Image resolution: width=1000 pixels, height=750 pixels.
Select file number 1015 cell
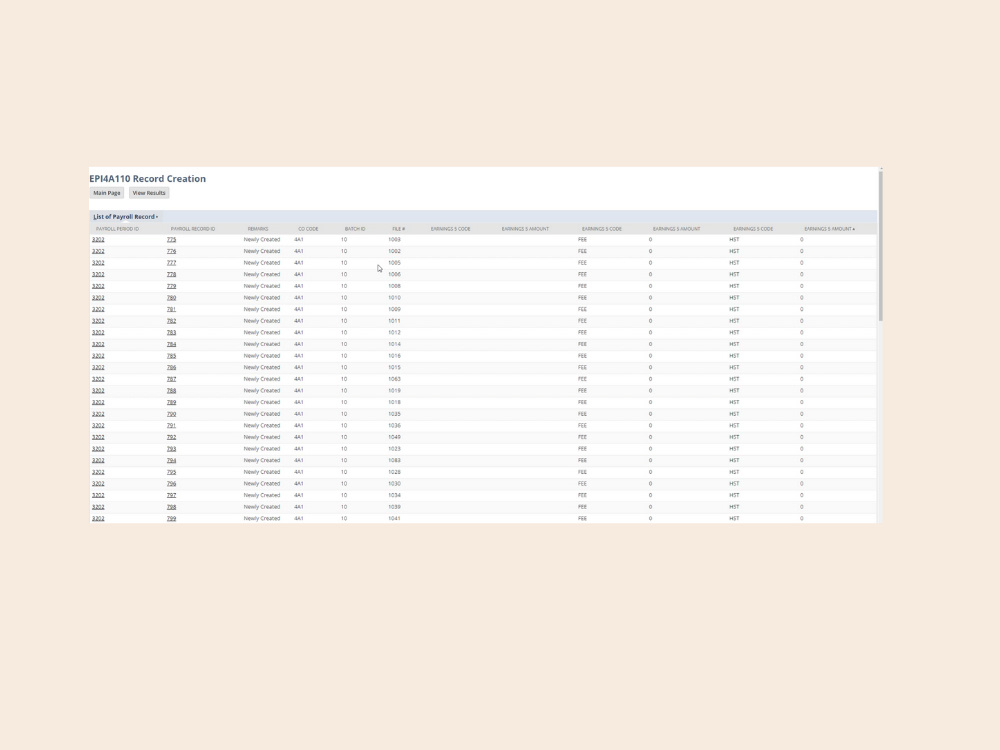[394, 367]
